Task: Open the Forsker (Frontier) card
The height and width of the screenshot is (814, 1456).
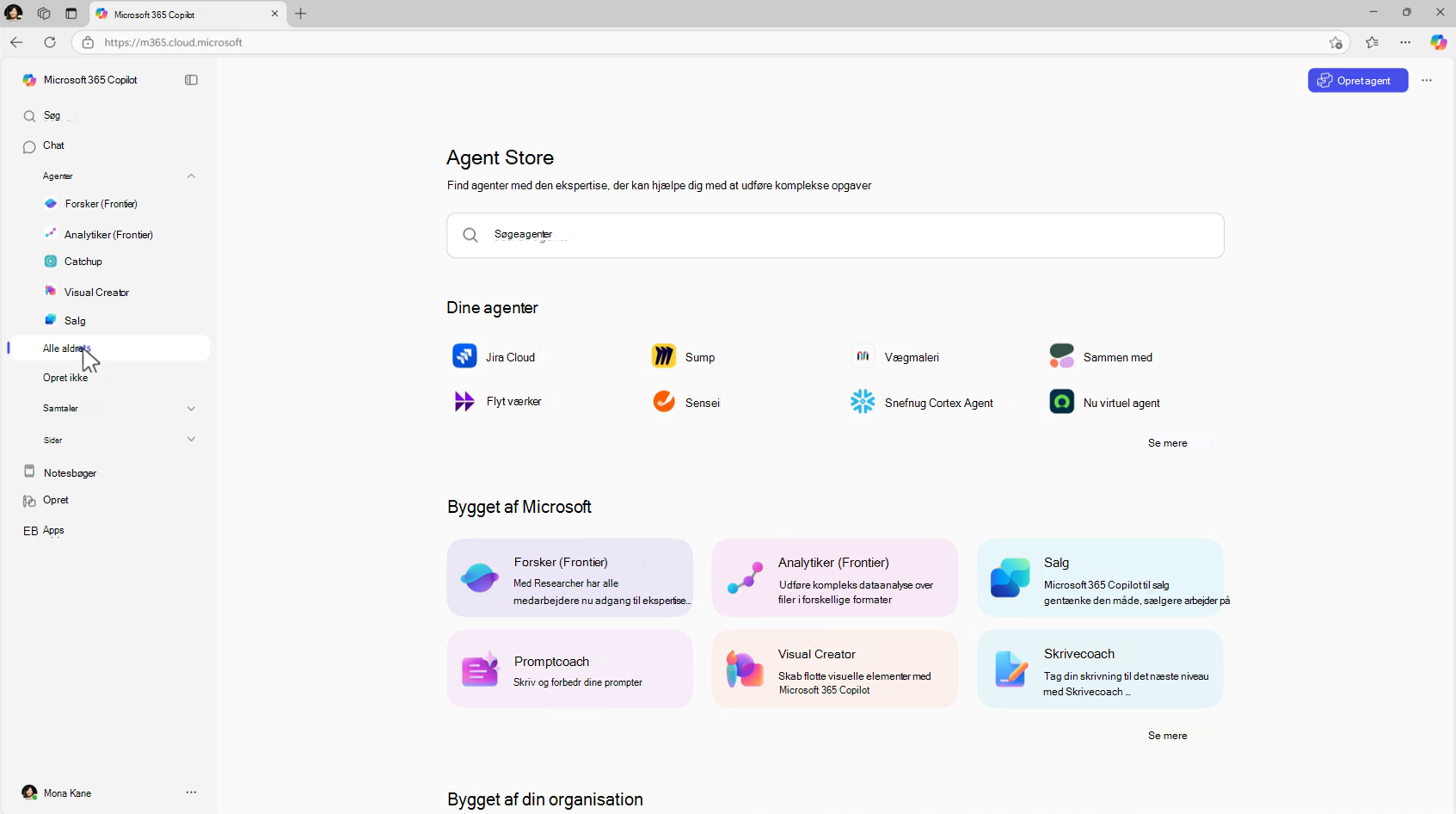Action: point(569,577)
